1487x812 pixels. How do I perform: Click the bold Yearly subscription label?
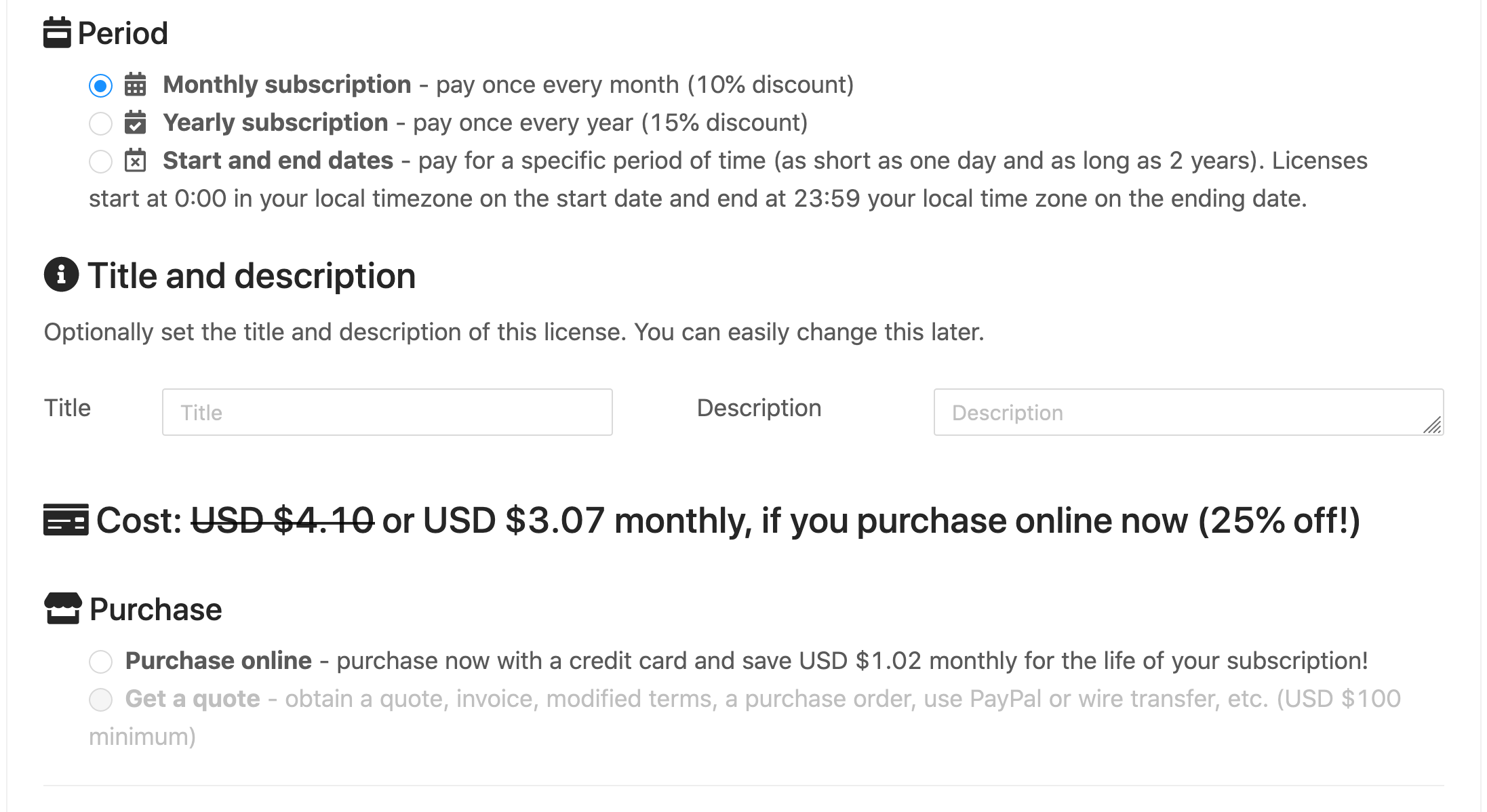275,123
